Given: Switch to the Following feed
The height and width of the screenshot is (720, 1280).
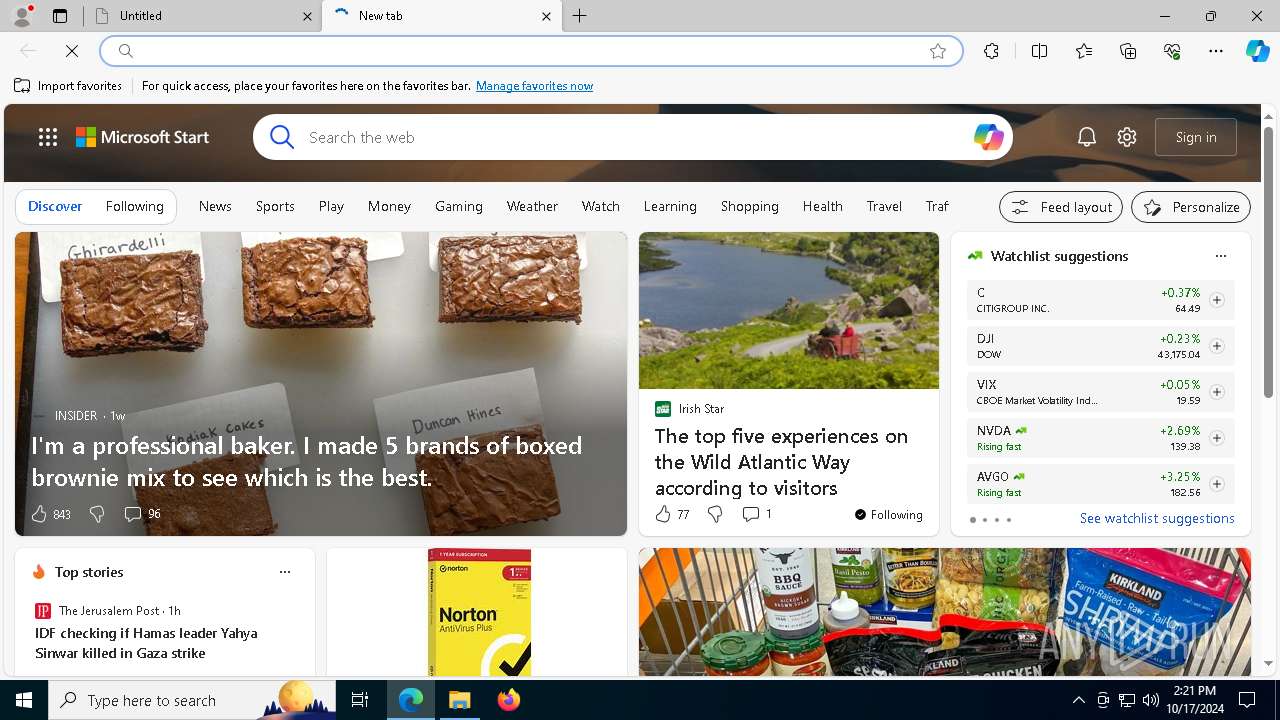Looking at the screenshot, I should pyautogui.click(x=134, y=206).
